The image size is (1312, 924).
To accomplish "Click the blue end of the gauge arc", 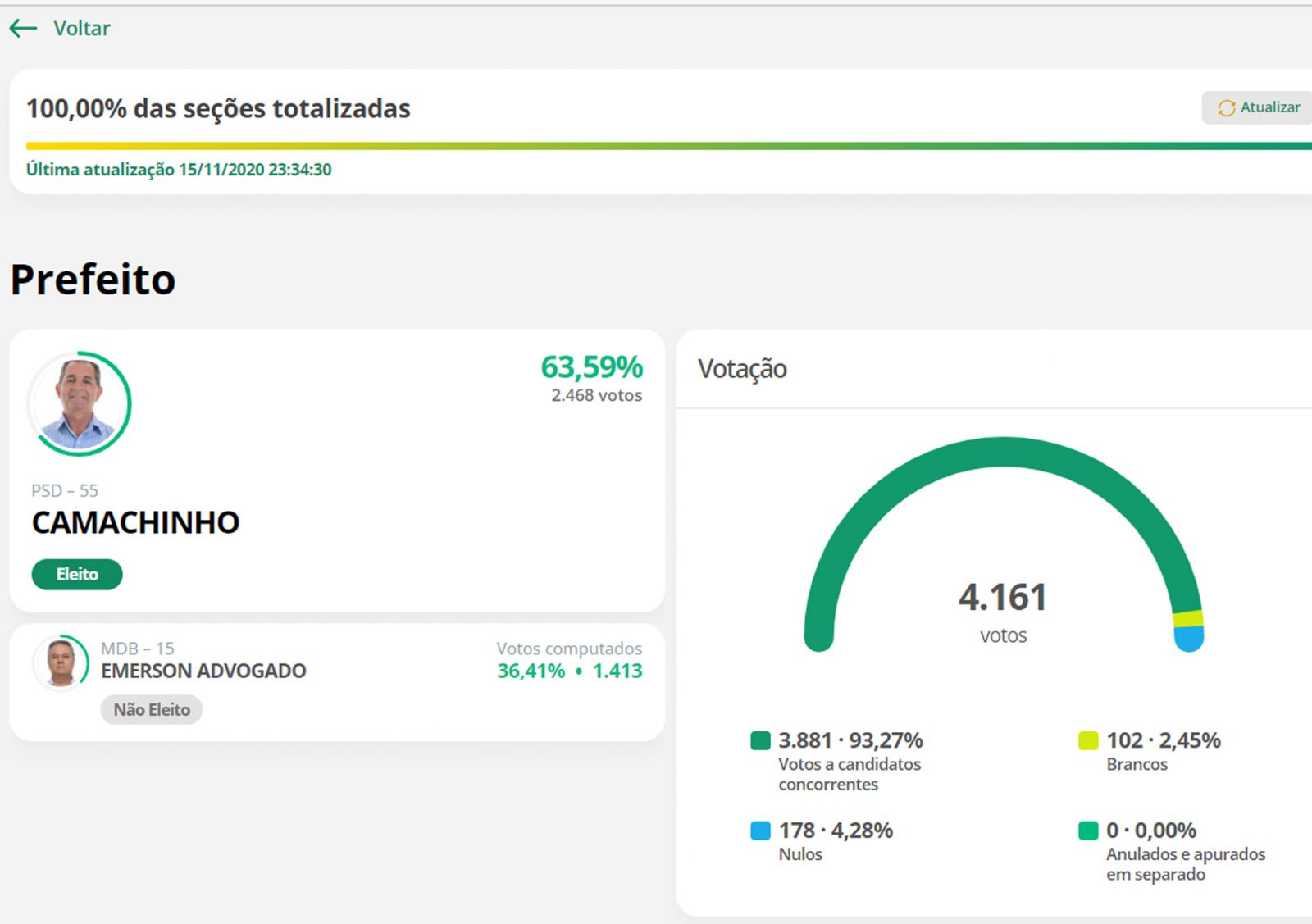I will tap(1188, 638).
